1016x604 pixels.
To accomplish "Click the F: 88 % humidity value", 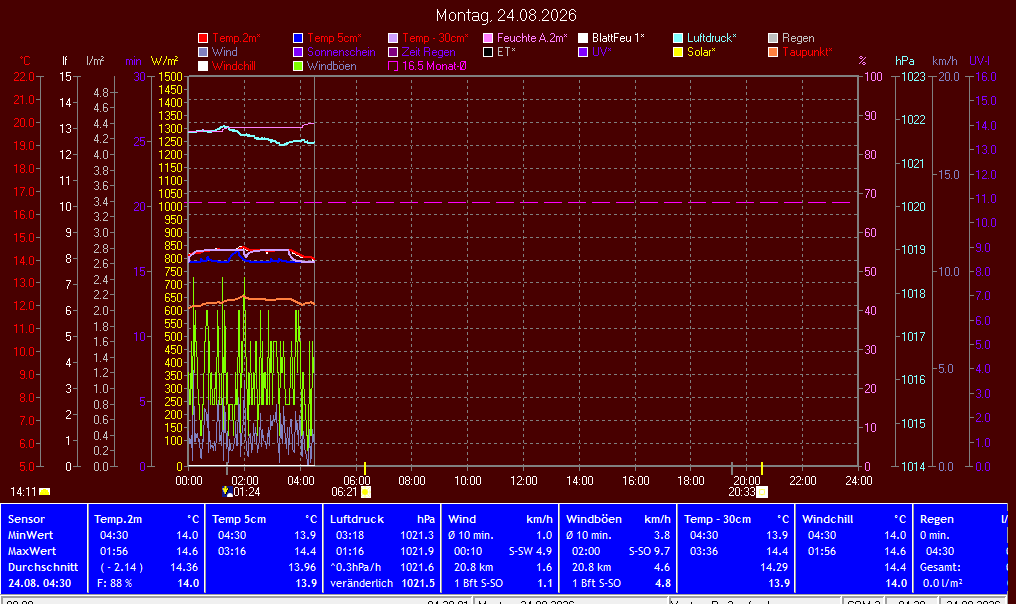I will 115,583.
